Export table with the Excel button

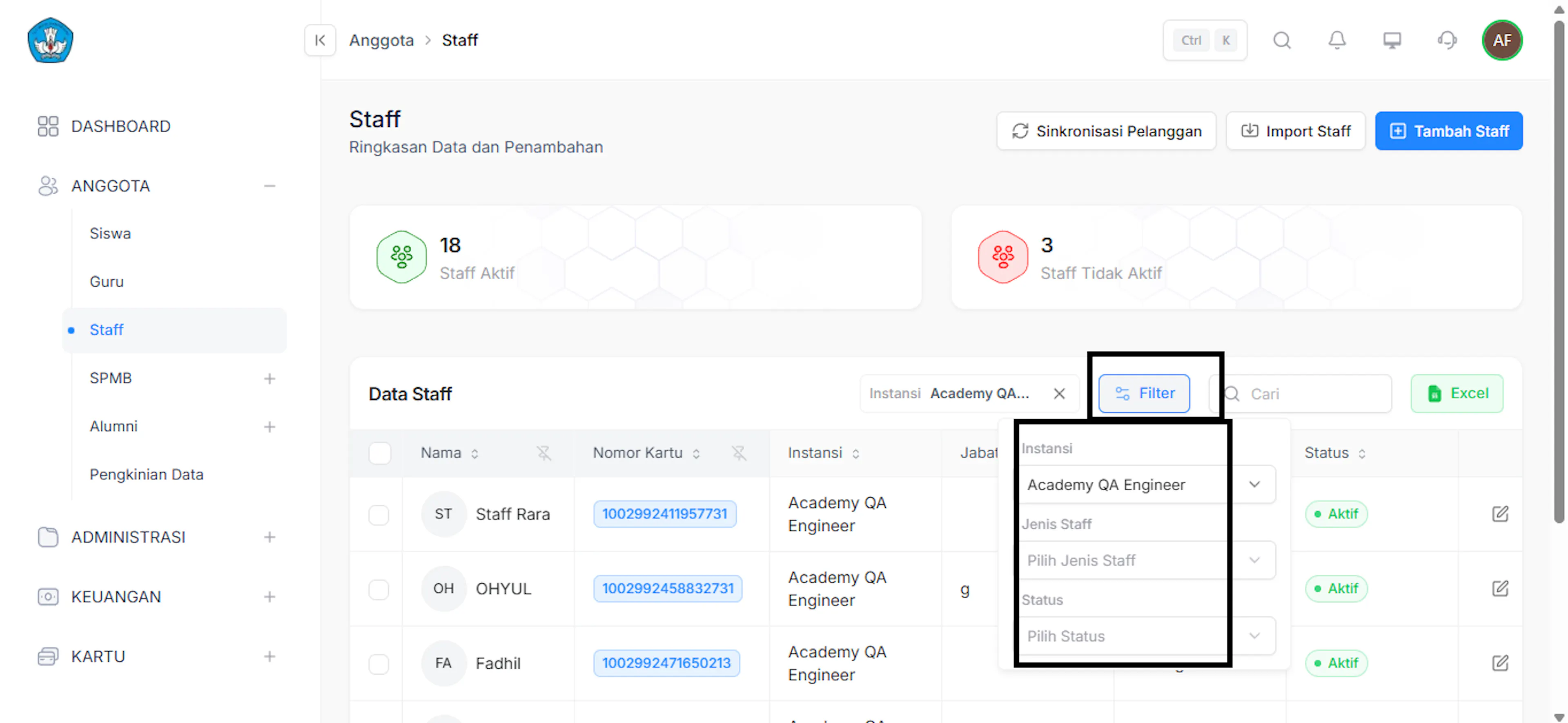click(1457, 393)
